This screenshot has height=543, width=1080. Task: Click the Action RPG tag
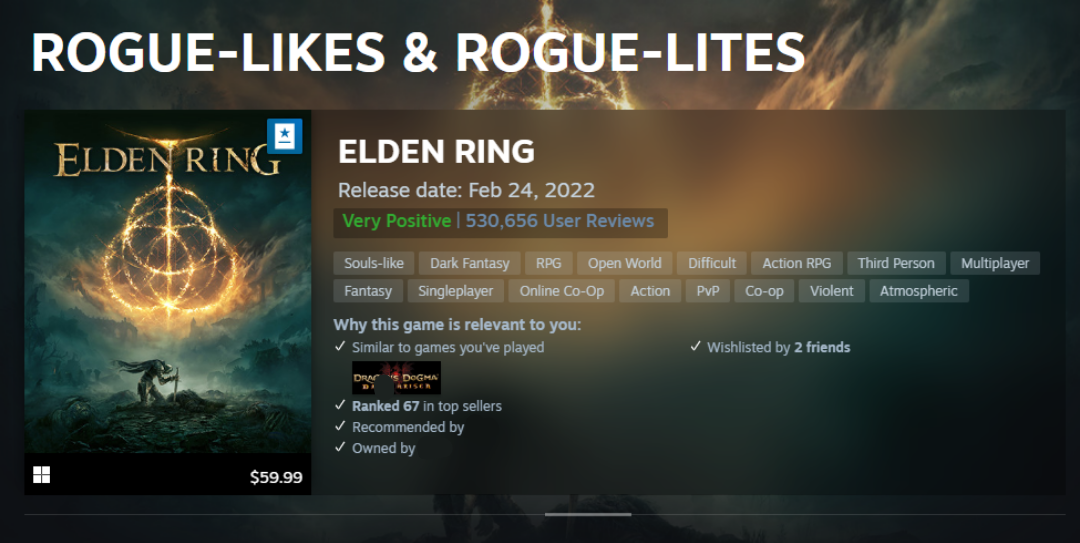[797, 263]
